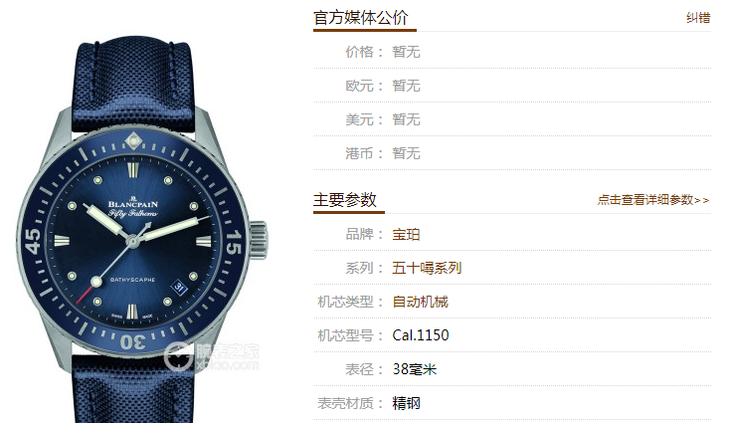Image resolution: width=730 pixels, height=423 pixels.
Task: Click the 纠错 error-report link
Action: [x=698, y=18]
